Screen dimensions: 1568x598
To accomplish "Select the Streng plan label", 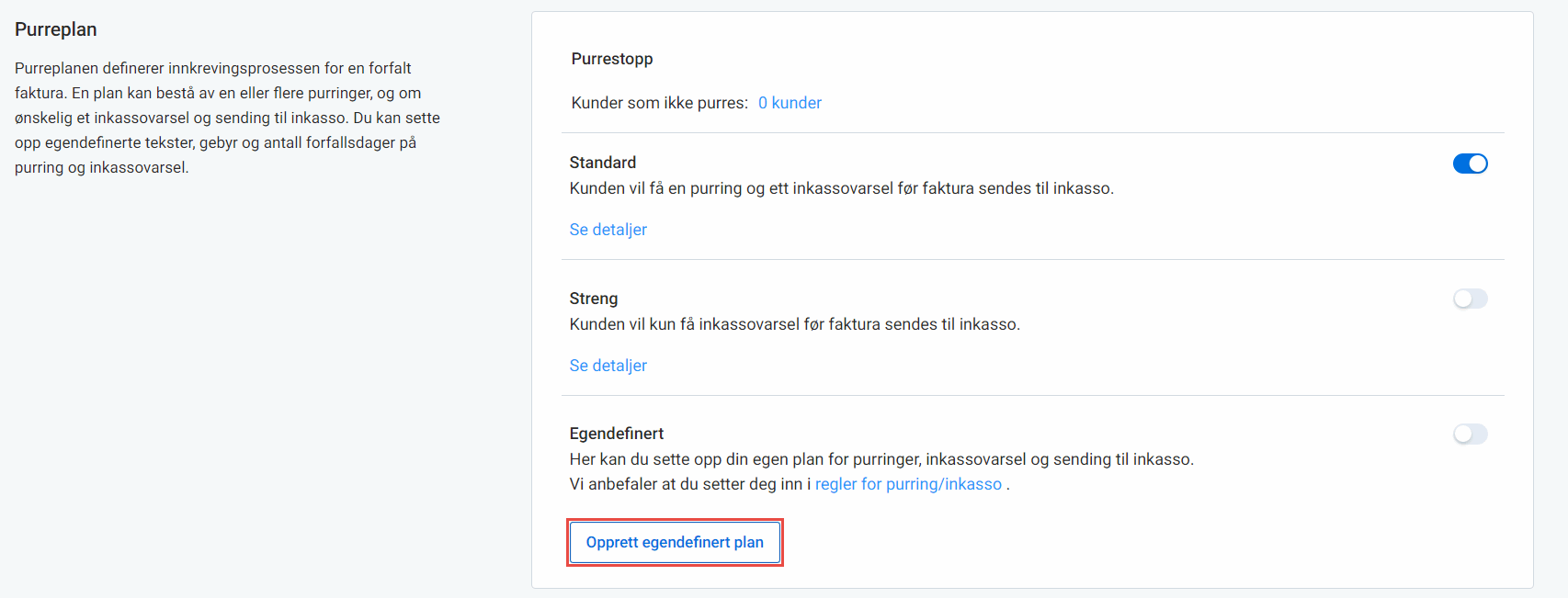I will [x=594, y=299].
